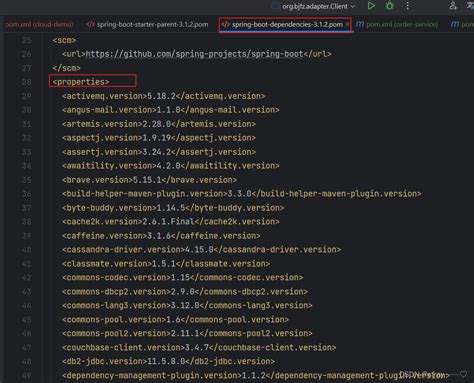Click the opening <scm> tag
Screen dimensions: 474x383
tap(64, 40)
